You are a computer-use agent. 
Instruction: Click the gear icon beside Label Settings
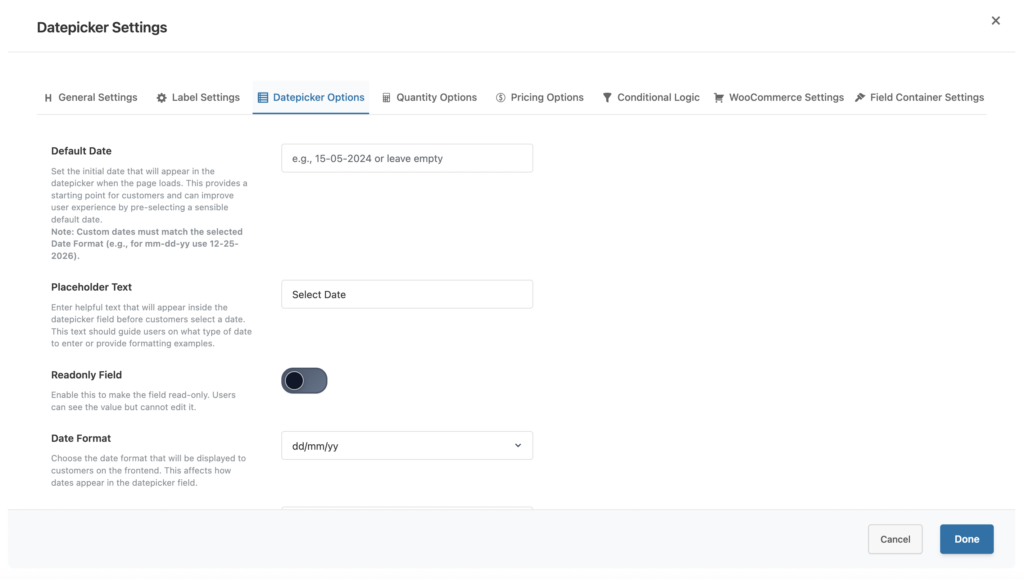click(x=161, y=98)
